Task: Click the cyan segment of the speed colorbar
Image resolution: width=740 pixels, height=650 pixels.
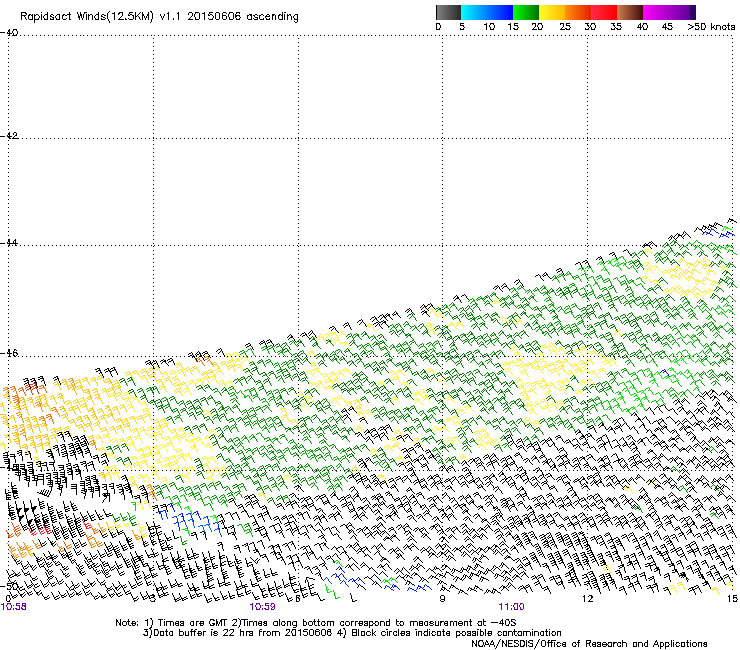Action: click(473, 12)
